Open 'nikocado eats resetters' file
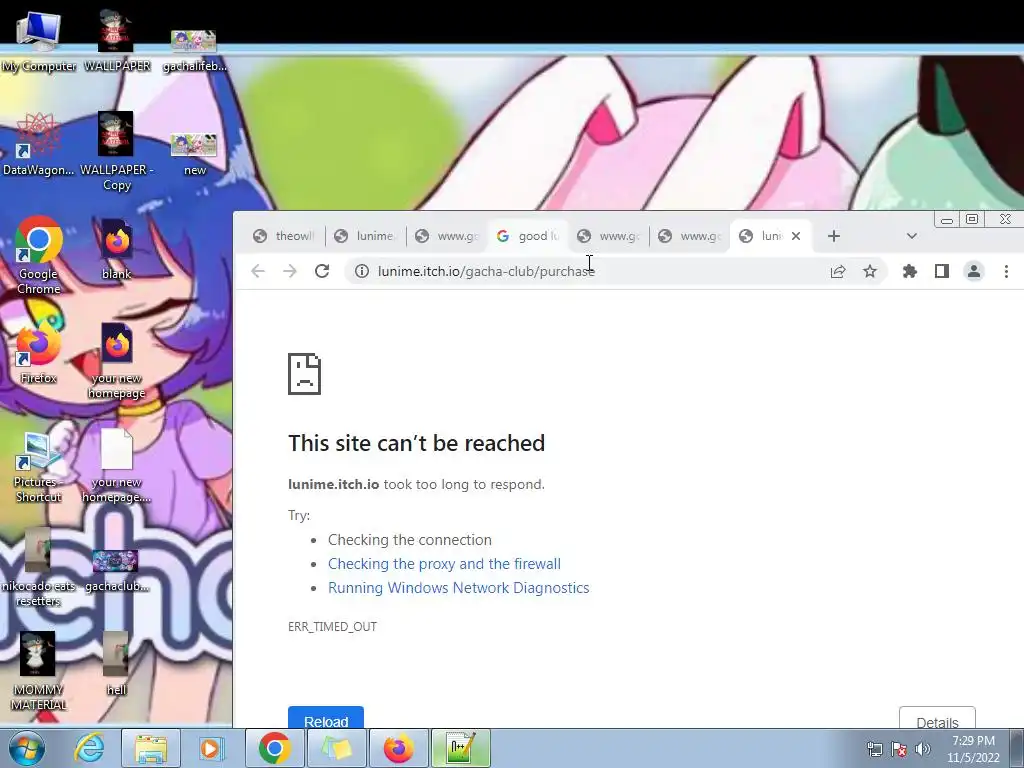 point(39,567)
